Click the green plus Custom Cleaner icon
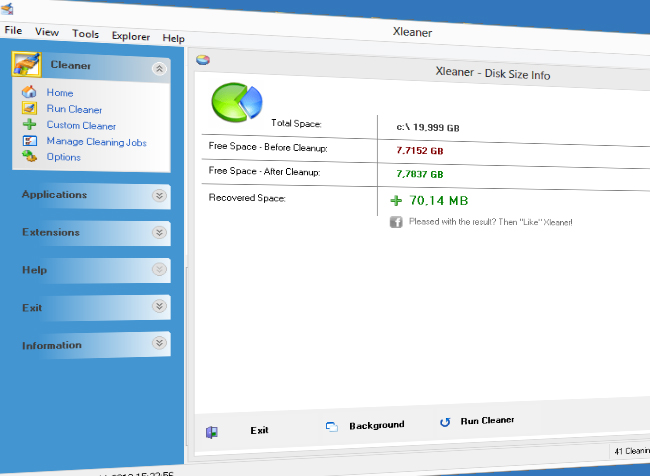 click(x=28, y=125)
